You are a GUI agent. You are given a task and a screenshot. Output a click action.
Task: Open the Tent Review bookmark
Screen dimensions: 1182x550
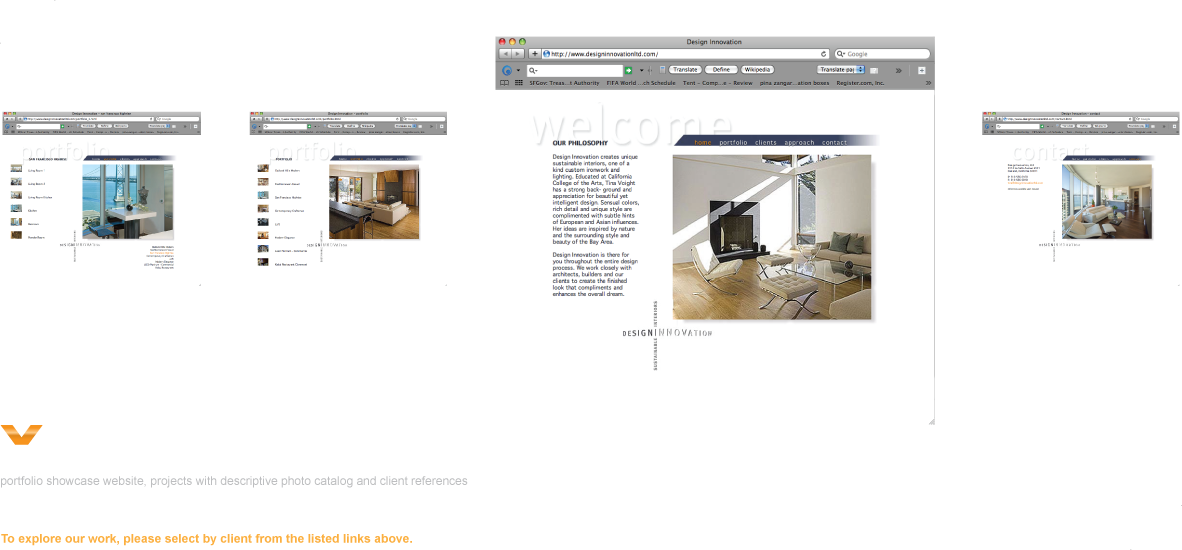coord(718,83)
